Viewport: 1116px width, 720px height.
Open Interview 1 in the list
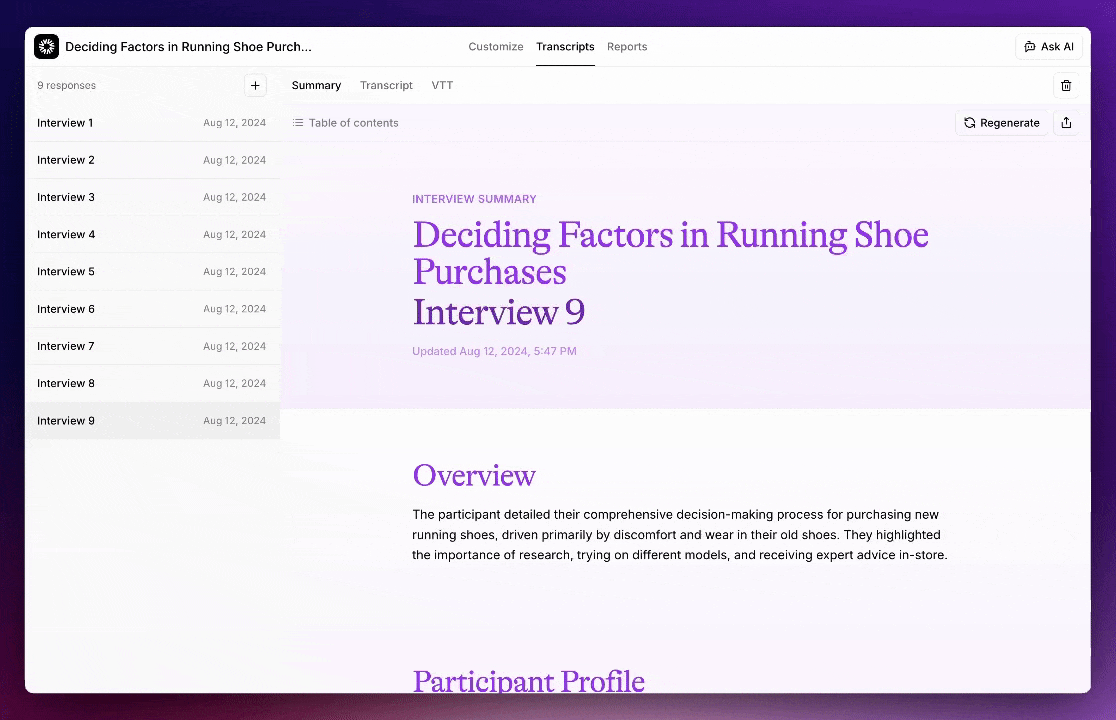point(152,123)
